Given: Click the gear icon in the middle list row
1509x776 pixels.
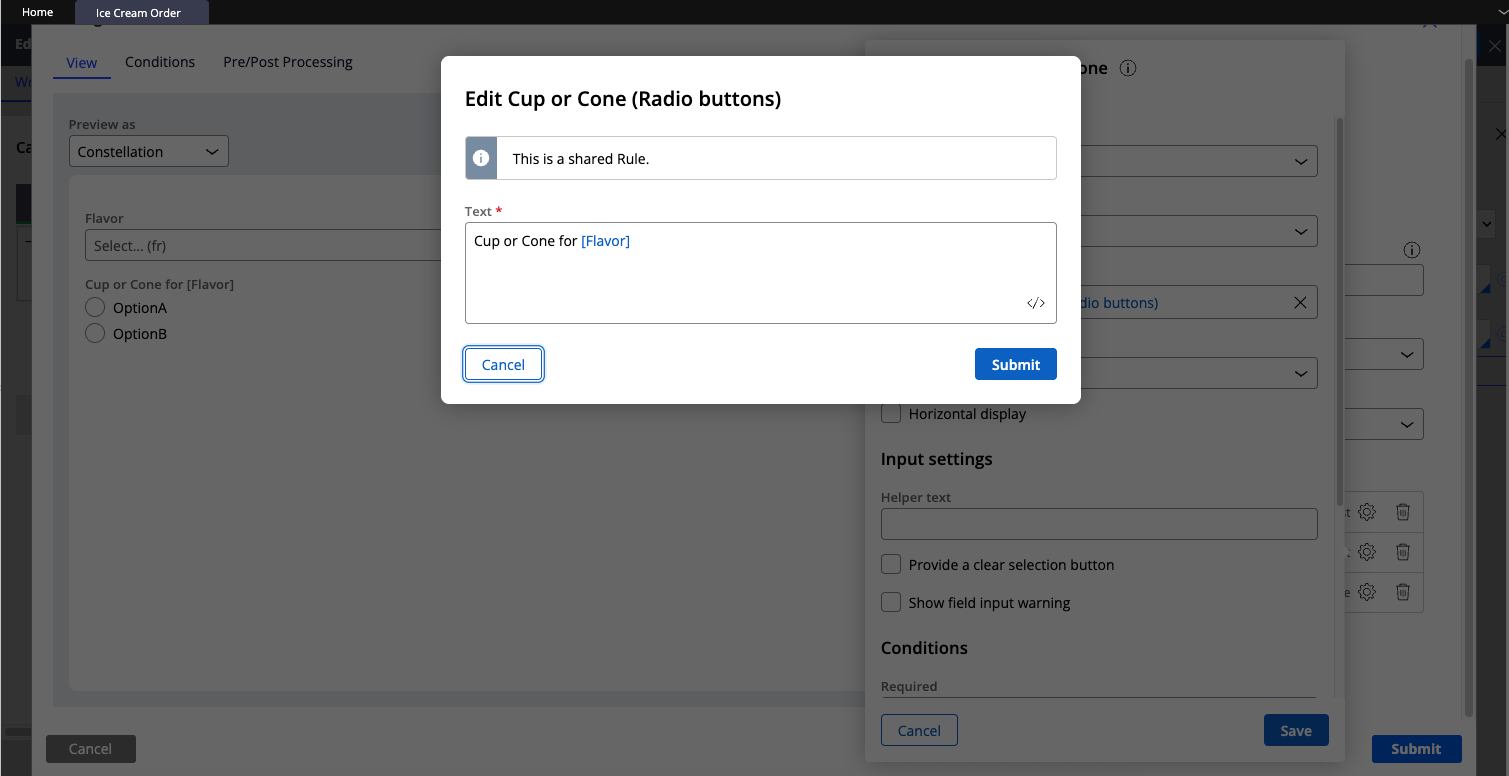Looking at the screenshot, I should click(x=1367, y=552).
